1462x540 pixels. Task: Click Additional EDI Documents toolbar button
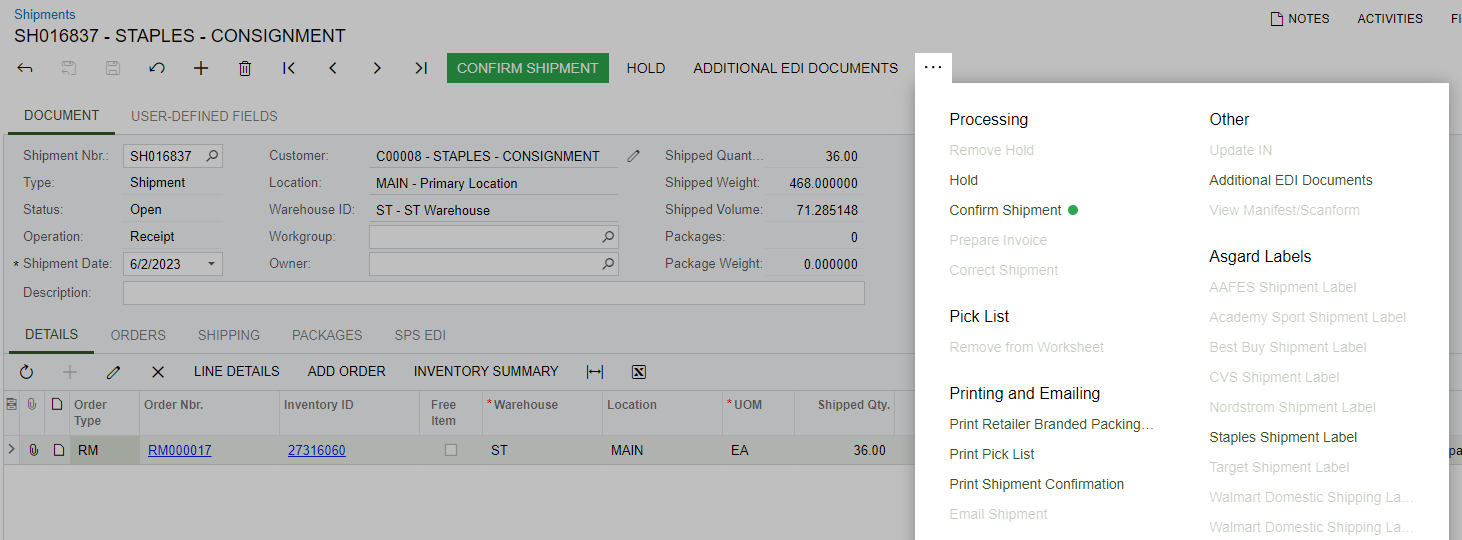pos(796,68)
